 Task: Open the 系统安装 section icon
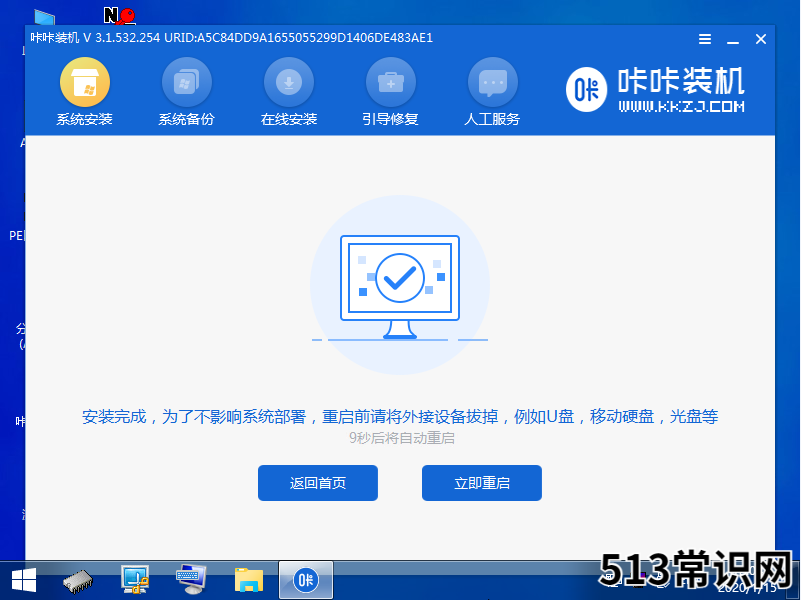pyautogui.click(x=85, y=82)
